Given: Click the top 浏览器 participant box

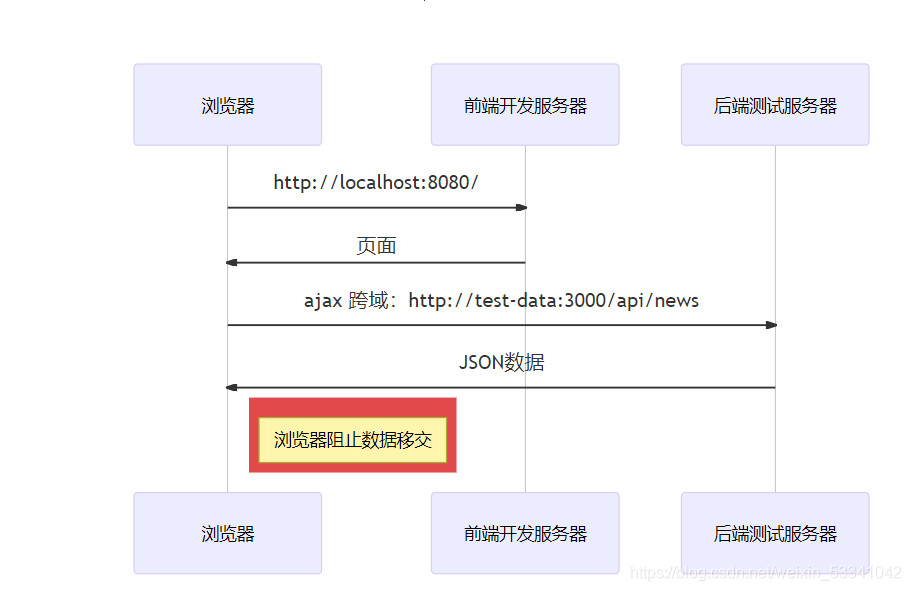Looking at the screenshot, I should (227, 105).
